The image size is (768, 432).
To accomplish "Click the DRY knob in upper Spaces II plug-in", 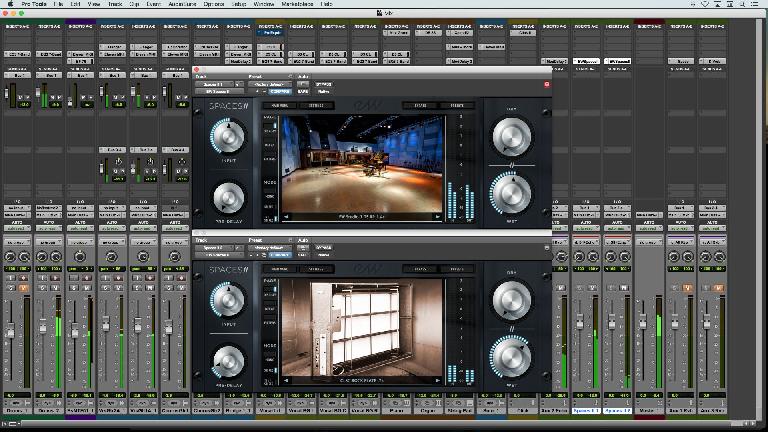I will pyautogui.click(x=511, y=136).
